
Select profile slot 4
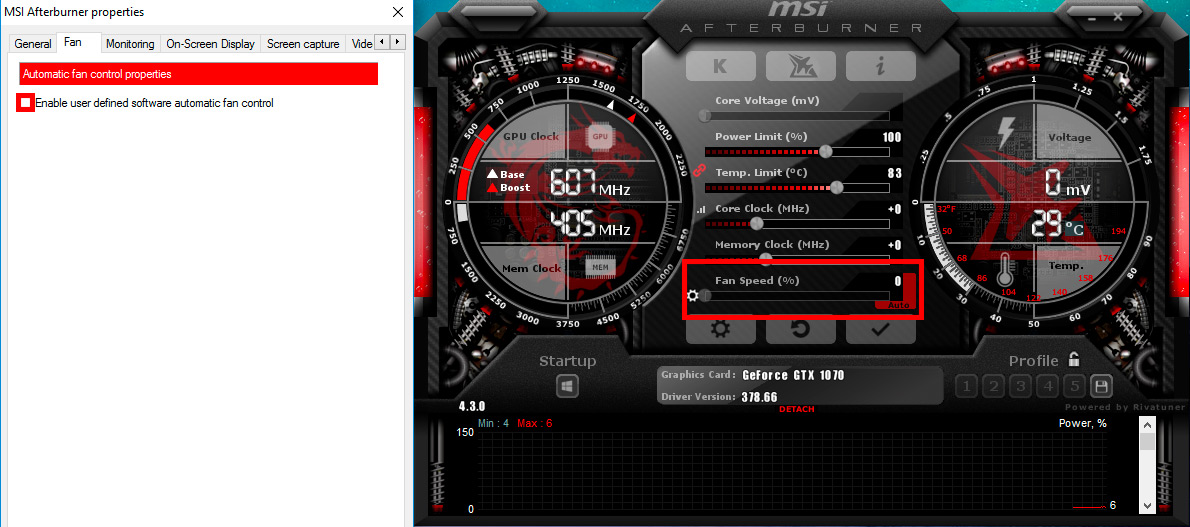(x=1048, y=387)
